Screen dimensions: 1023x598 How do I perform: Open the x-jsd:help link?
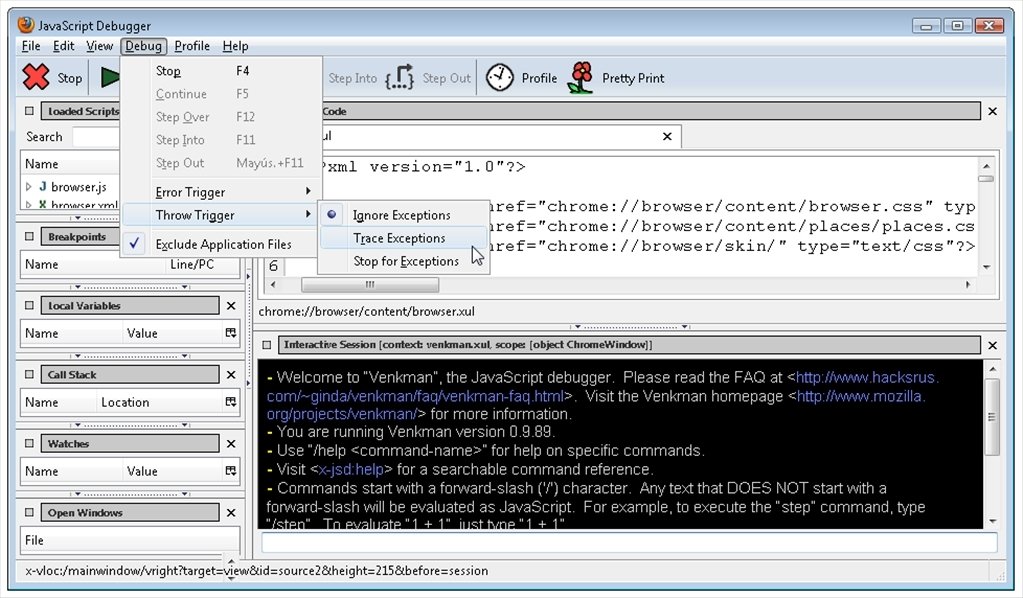tap(351, 470)
